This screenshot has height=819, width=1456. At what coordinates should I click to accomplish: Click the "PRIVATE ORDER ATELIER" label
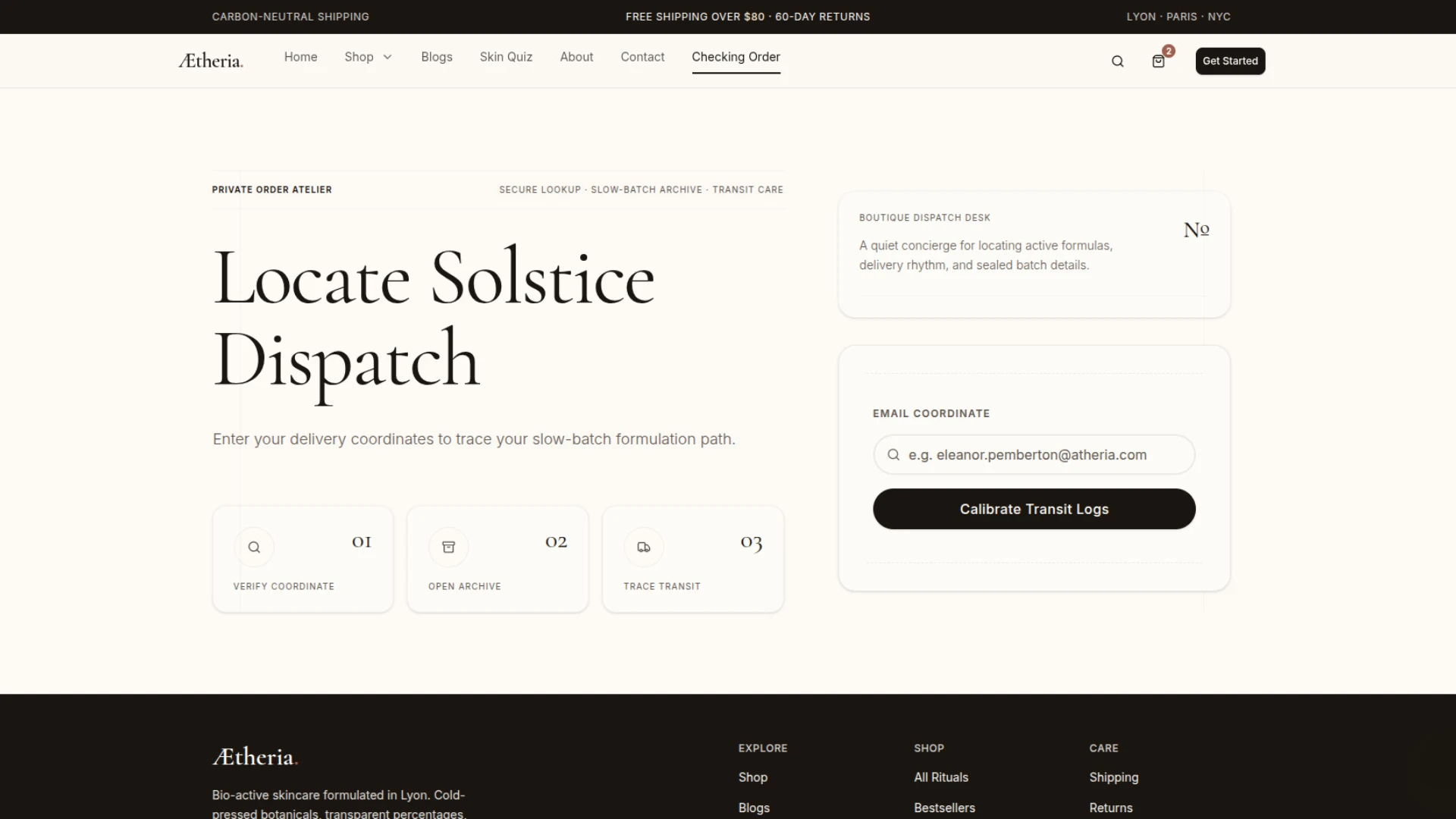tap(271, 190)
